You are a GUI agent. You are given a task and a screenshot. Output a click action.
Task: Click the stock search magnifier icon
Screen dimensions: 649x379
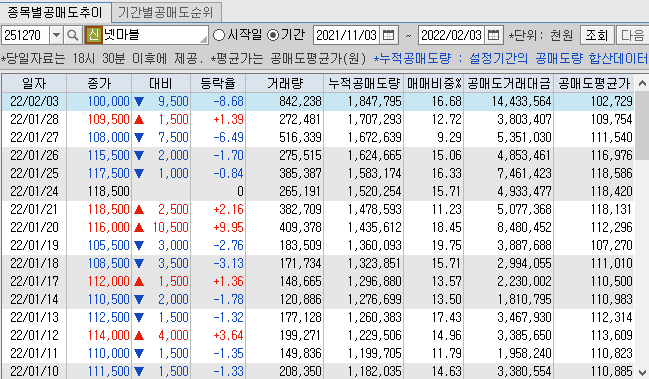(72, 35)
